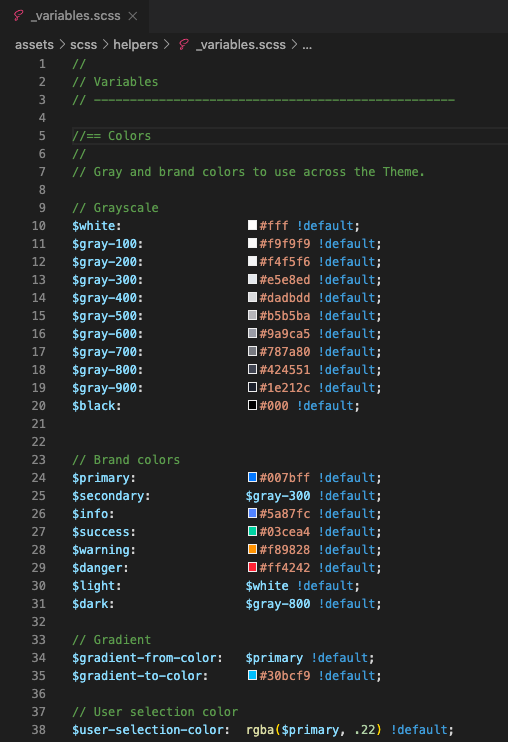Viewport: 508px width, 742px height.
Task: Click the $gray-300 value of $secondary
Action: tap(278, 495)
